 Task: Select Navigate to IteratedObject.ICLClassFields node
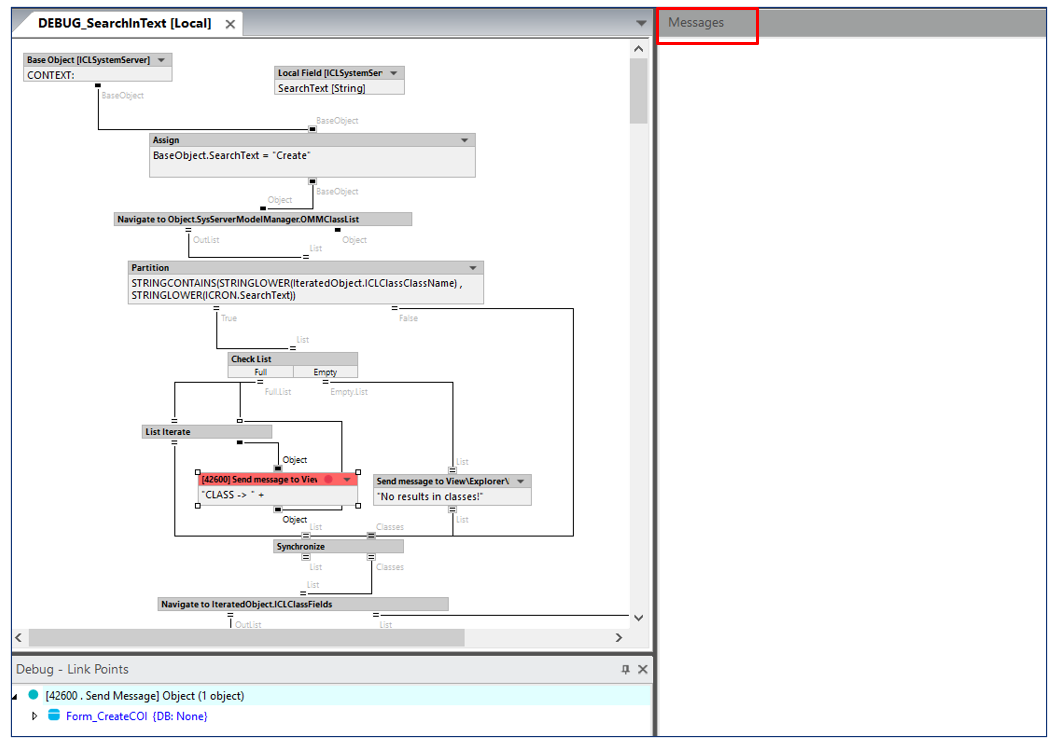(x=303, y=604)
